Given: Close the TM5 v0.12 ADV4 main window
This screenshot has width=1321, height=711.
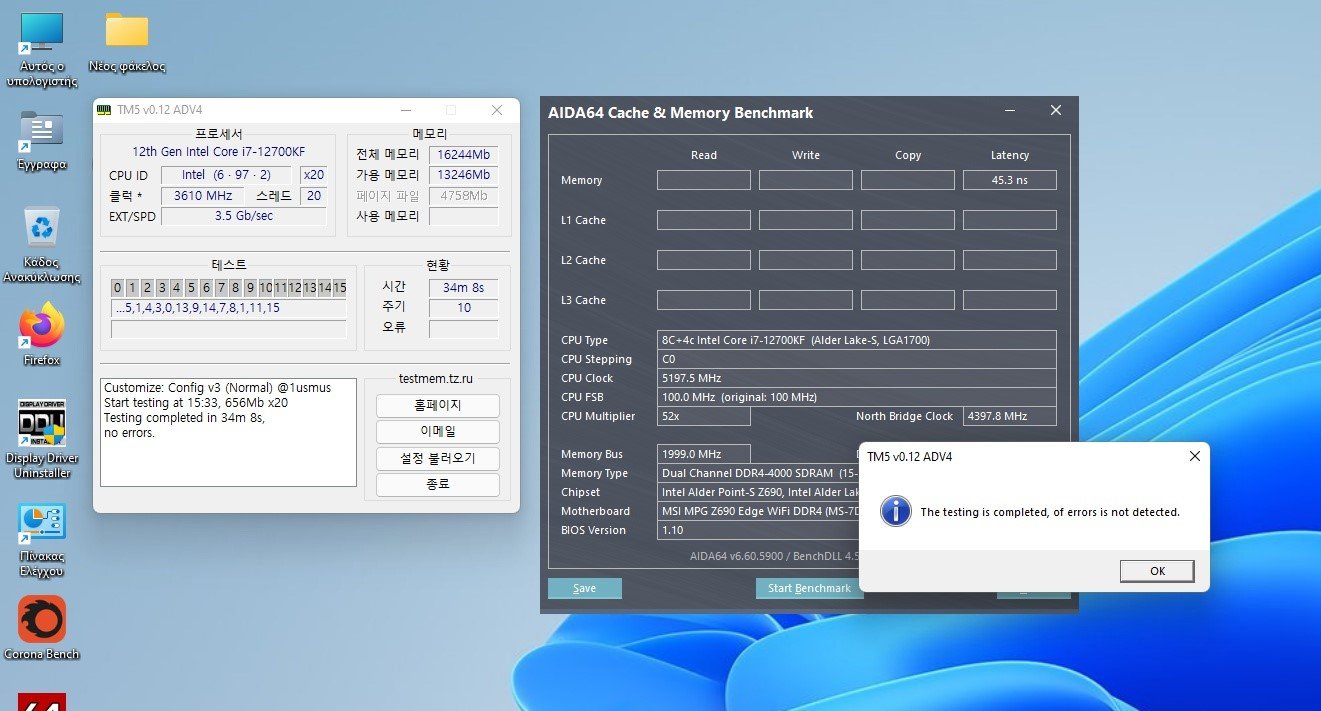Looking at the screenshot, I should click(x=496, y=110).
